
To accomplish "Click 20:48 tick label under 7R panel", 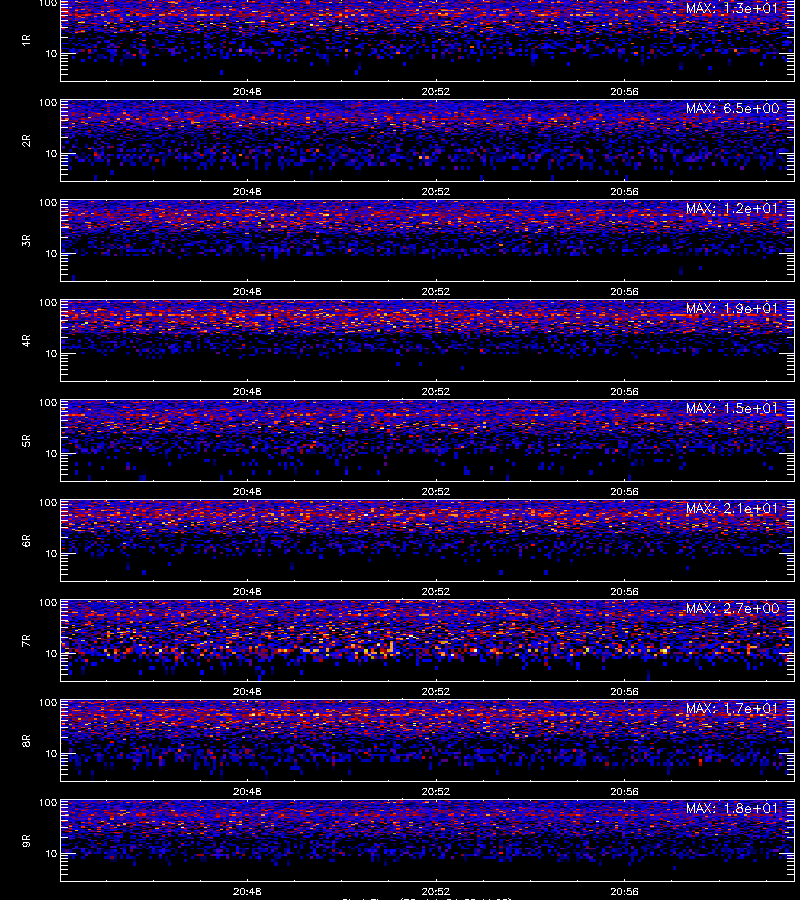I will click(247, 691).
